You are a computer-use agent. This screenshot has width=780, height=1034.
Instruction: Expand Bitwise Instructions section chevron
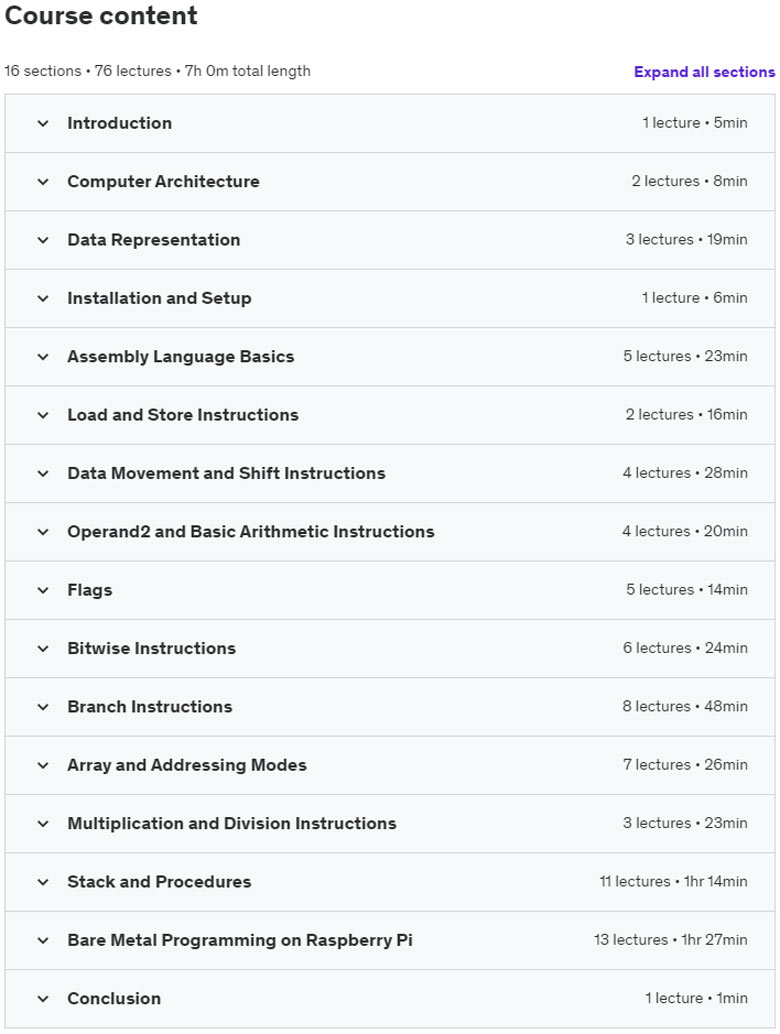point(43,649)
